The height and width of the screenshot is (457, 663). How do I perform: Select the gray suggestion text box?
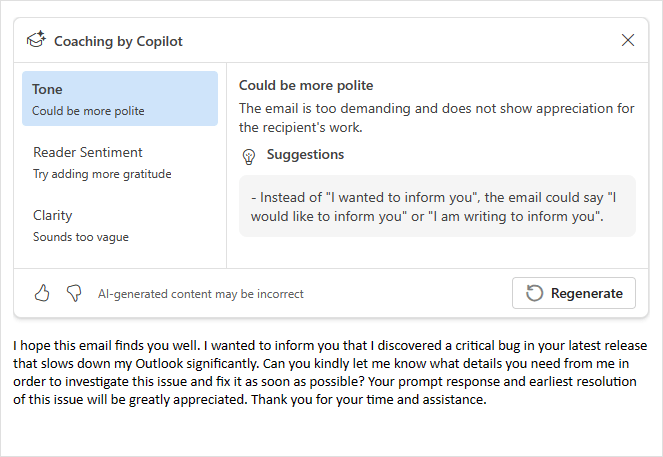point(437,207)
